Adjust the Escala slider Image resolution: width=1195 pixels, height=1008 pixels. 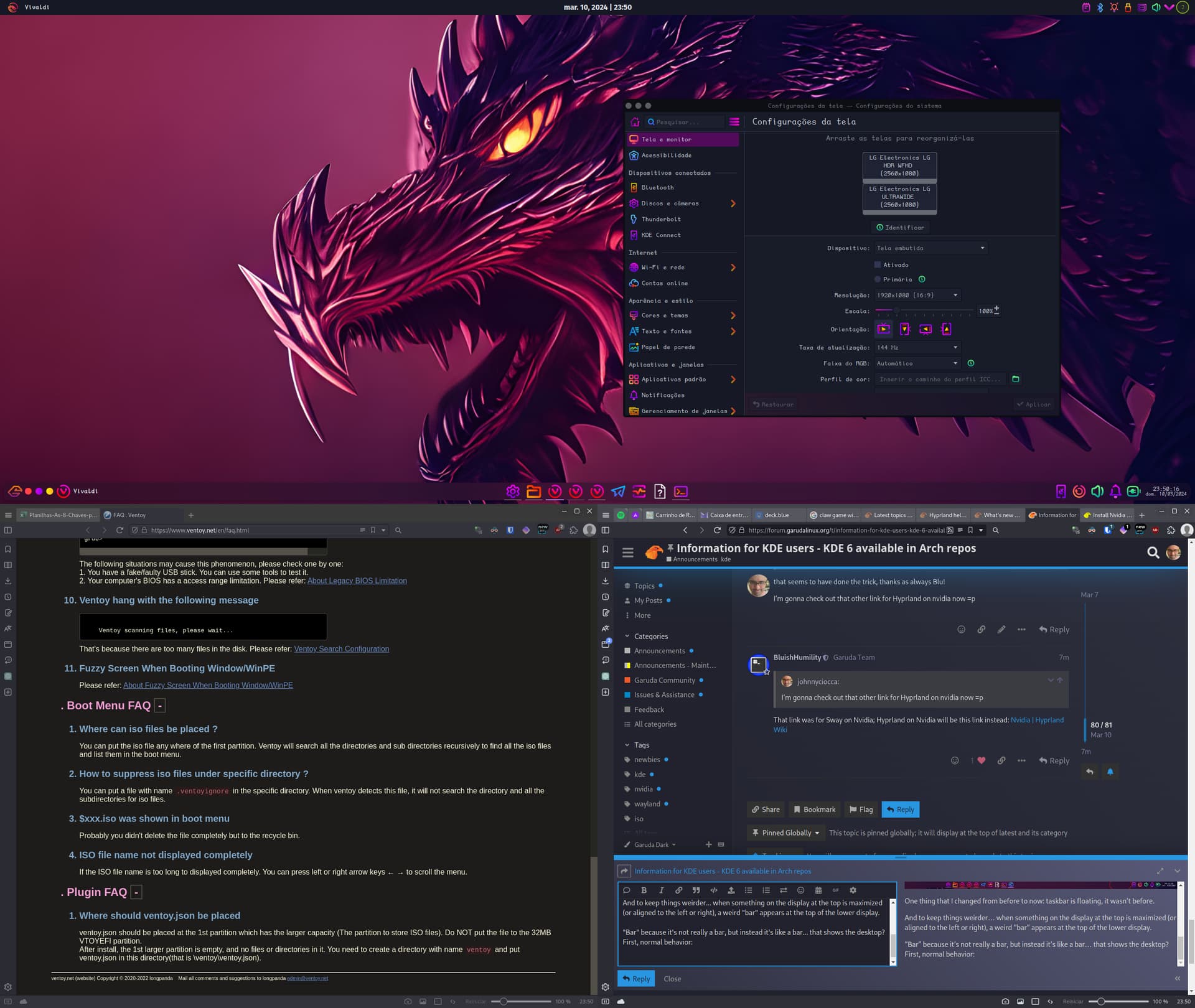(x=924, y=310)
